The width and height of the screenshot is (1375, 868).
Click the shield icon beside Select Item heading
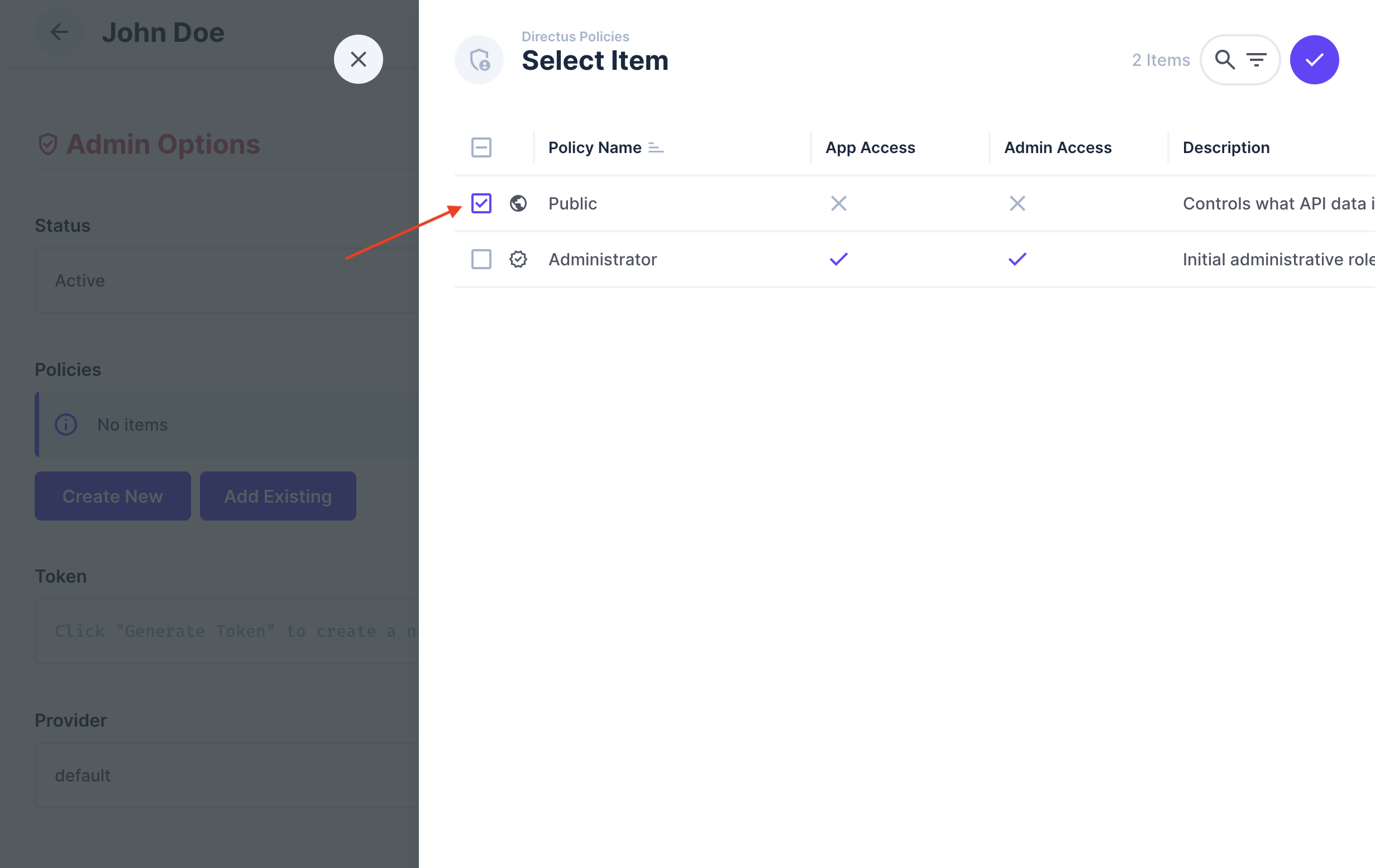(x=479, y=59)
